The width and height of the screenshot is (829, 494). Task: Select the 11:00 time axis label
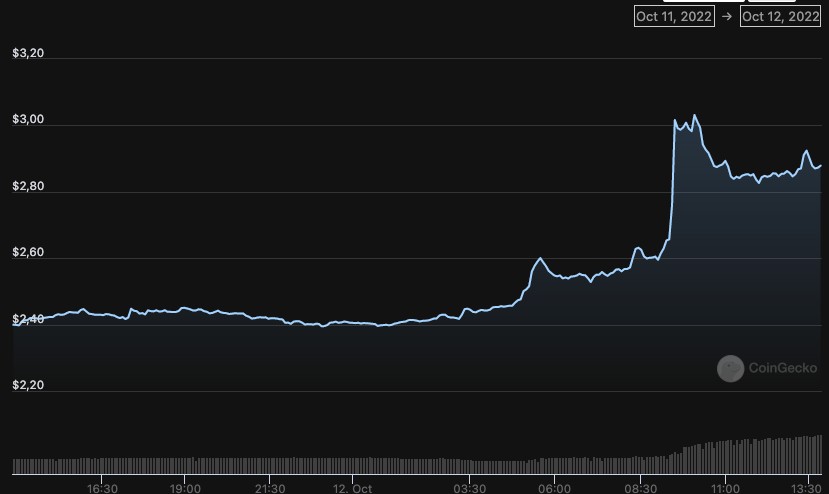pyautogui.click(x=724, y=488)
